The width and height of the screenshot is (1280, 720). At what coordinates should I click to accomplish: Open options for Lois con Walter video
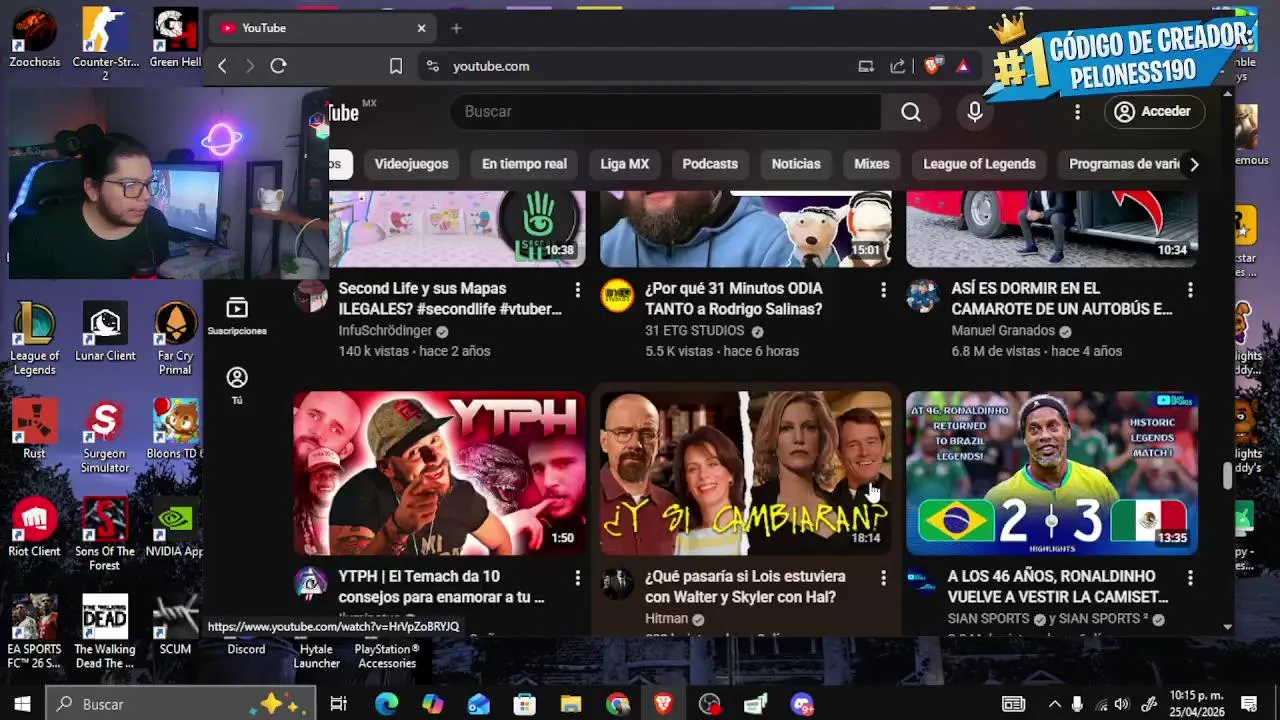point(883,578)
